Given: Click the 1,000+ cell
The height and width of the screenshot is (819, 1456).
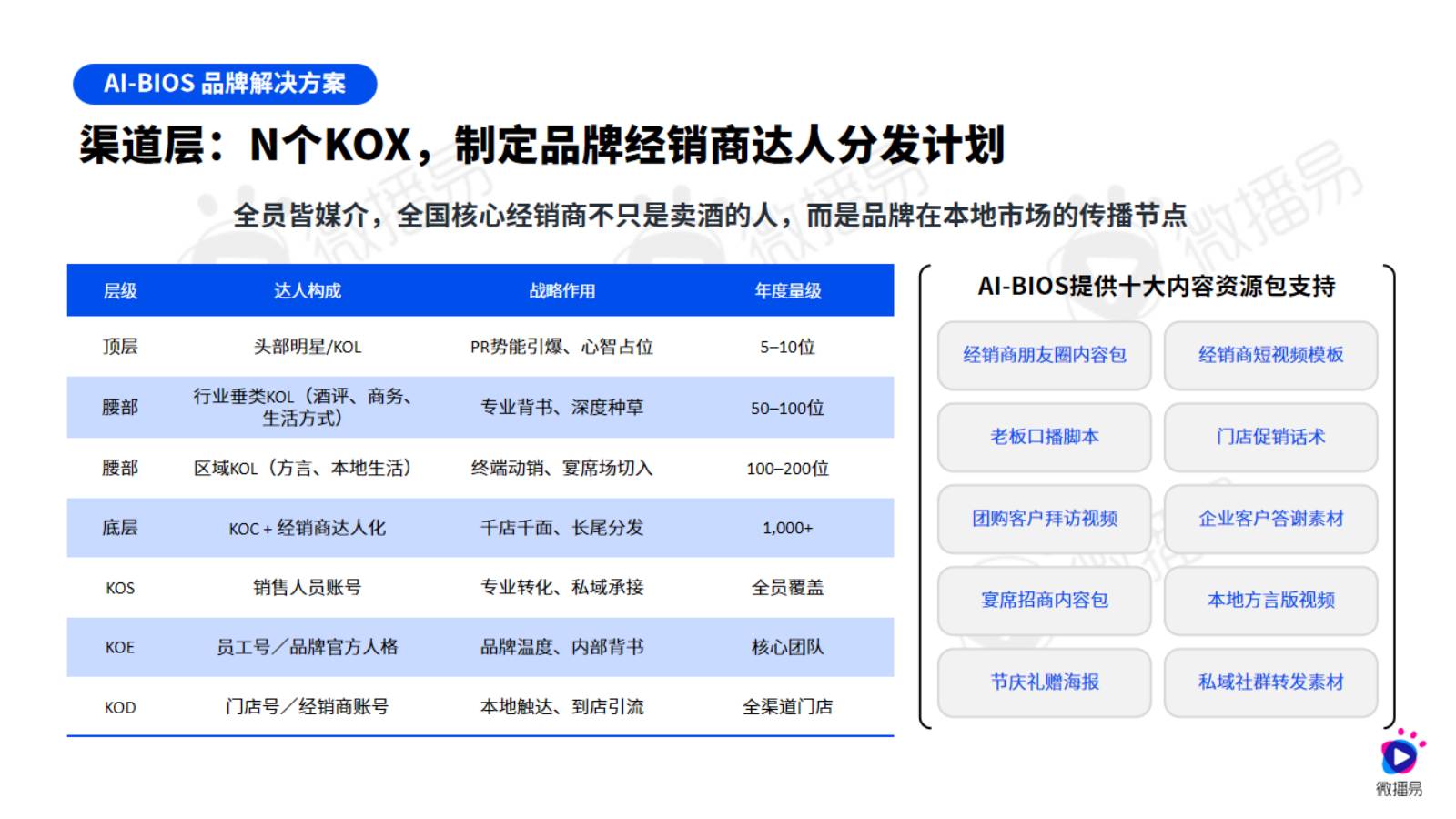Looking at the screenshot, I should [788, 528].
